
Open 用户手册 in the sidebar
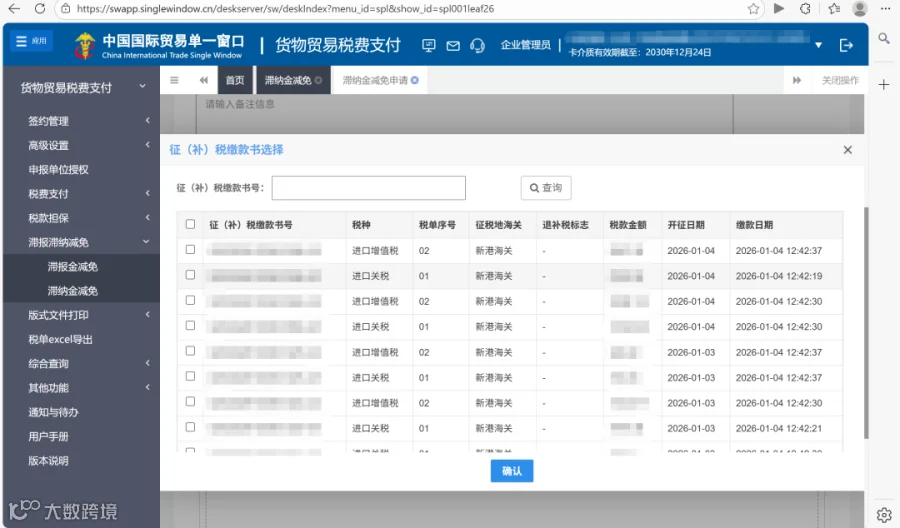click(x=48, y=436)
